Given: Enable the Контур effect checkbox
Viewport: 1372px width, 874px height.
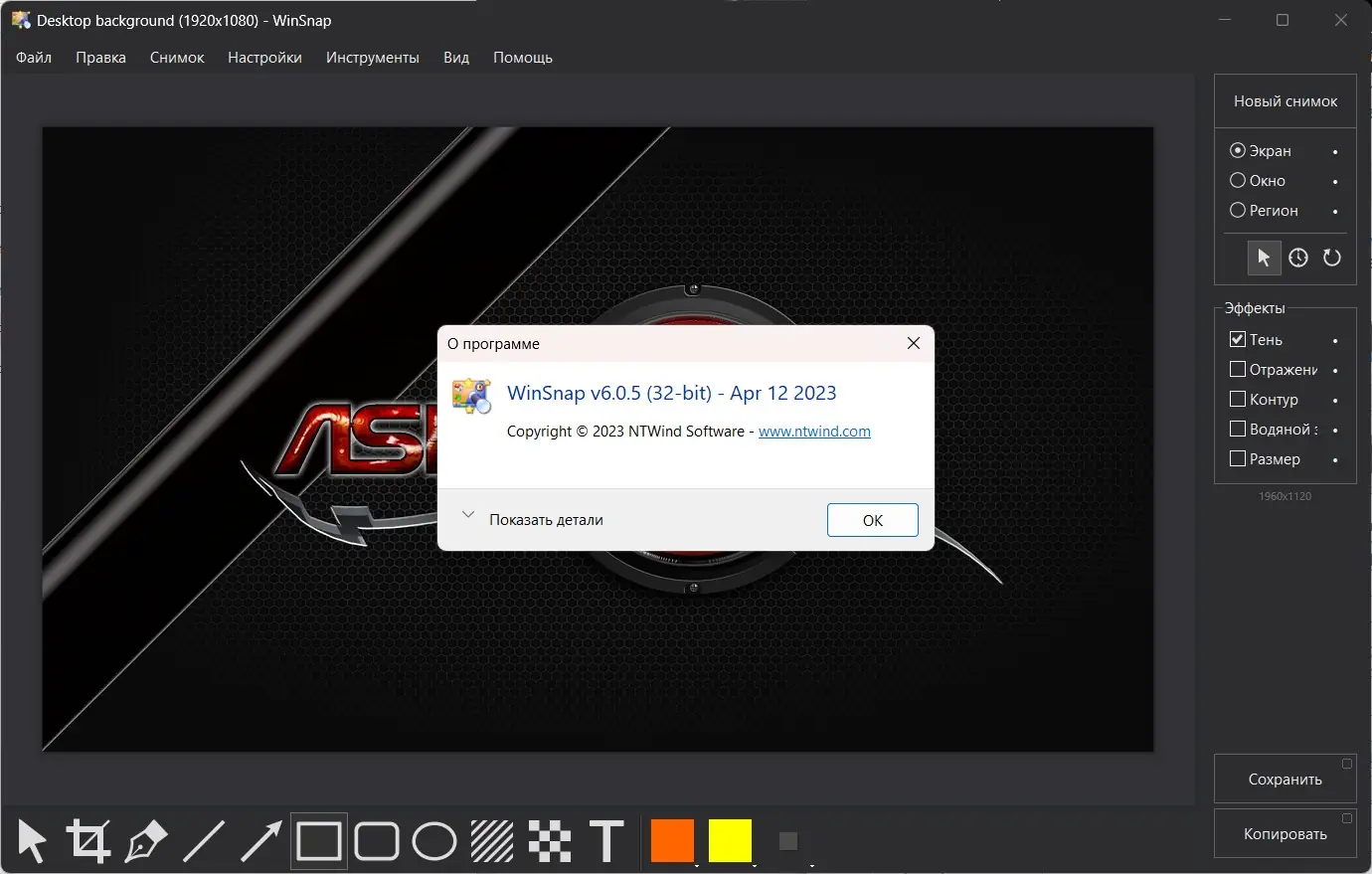Looking at the screenshot, I should [x=1238, y=399].
